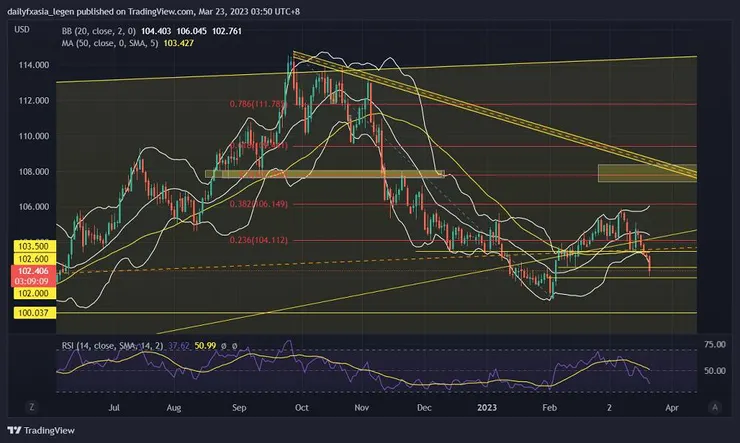This screenshot has width=740, height=443.
Task: Click the Feb label on time axis
Action: [x=549, y=408]
